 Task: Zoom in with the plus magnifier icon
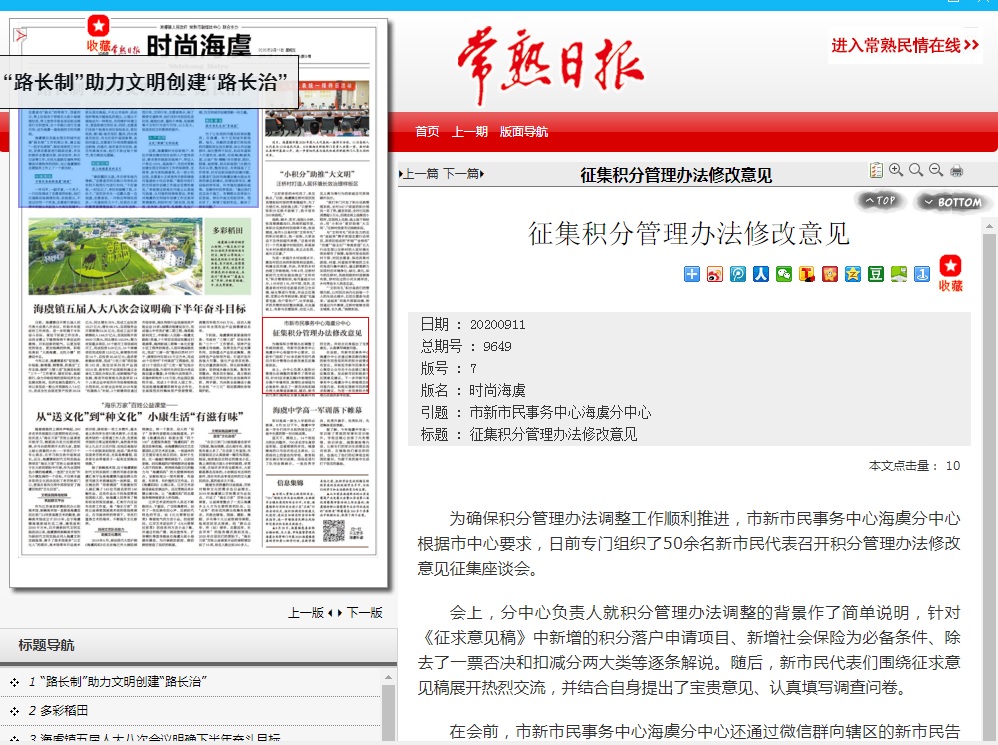tap(896, 170)
